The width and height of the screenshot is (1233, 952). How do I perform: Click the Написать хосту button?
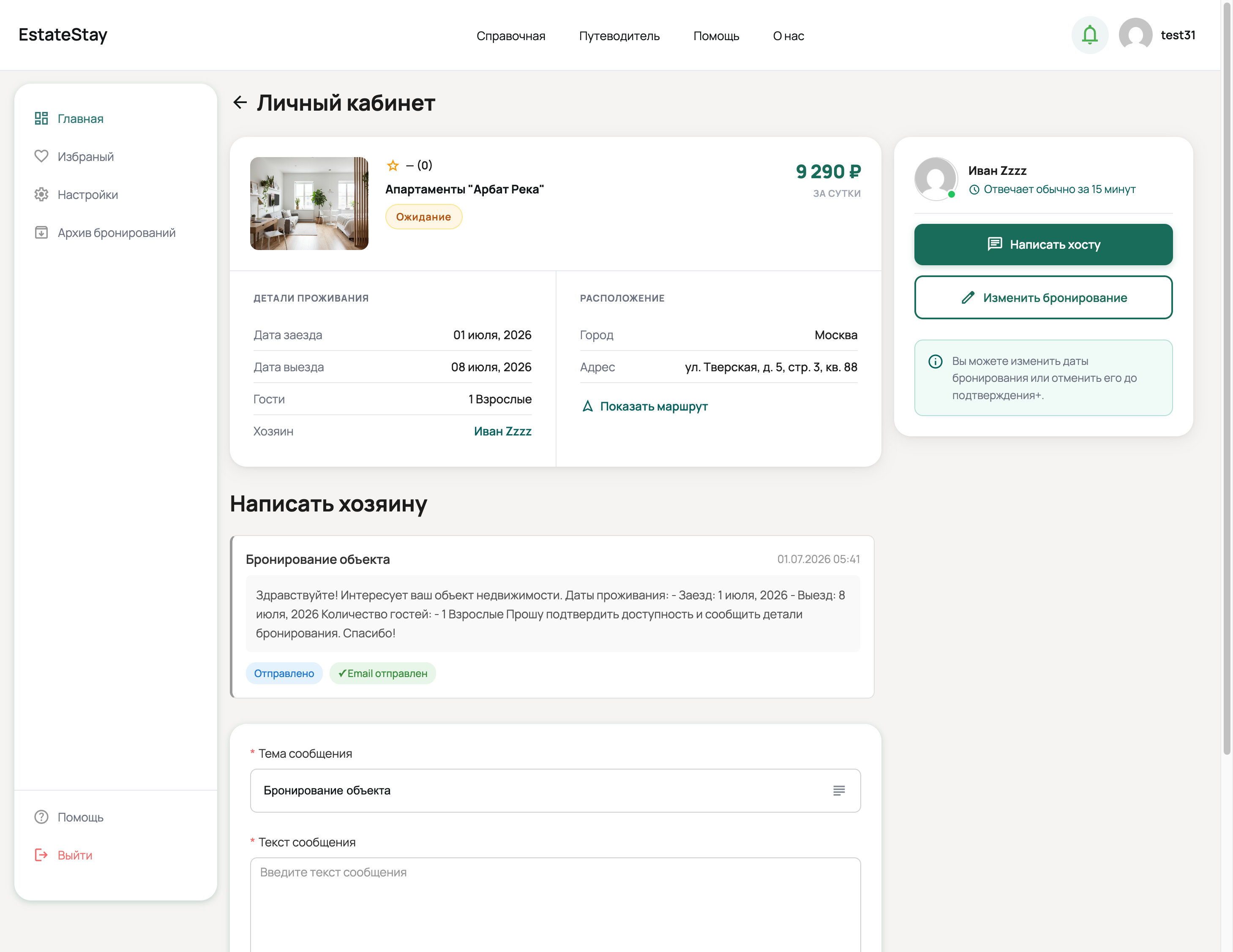1043,245
